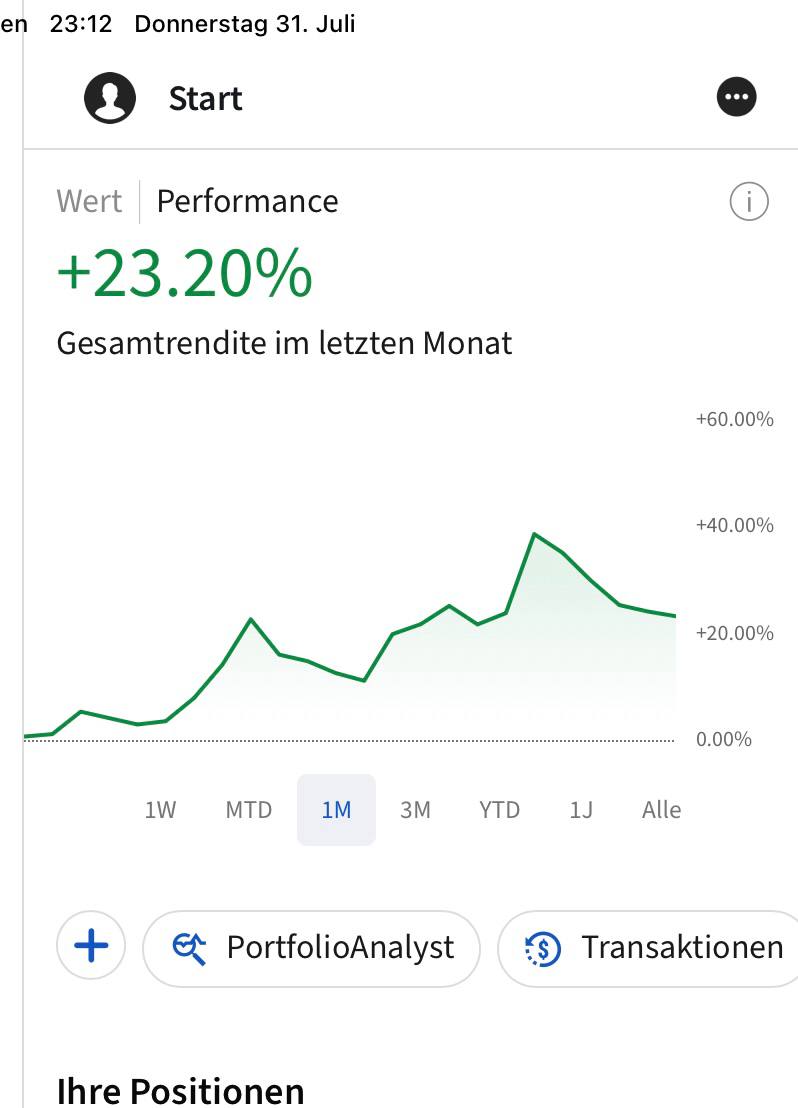Select the YTD time range
This screenshot has width=798, height=1108.
[x=499, y=810]
